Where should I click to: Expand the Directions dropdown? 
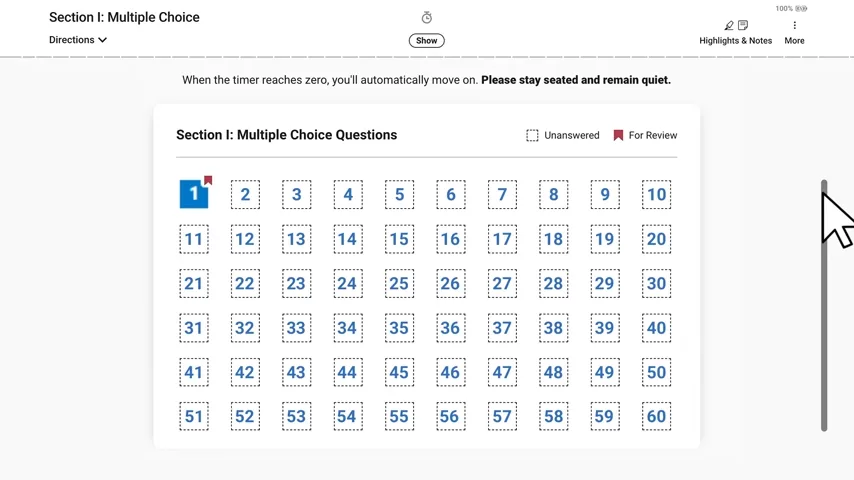78,40
